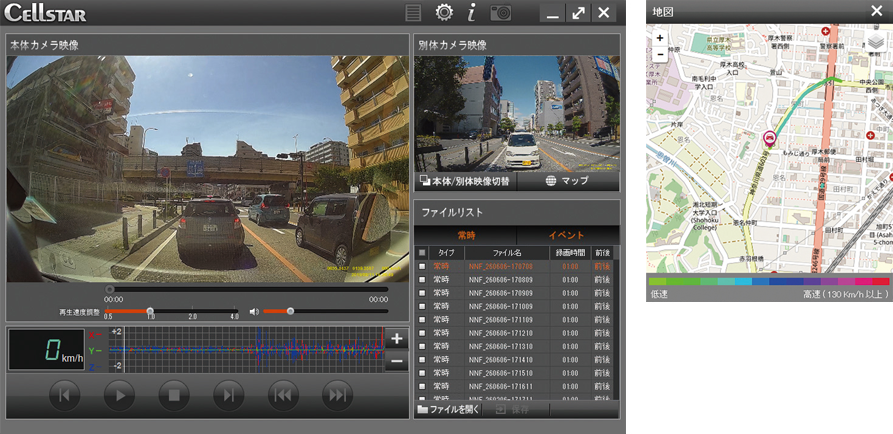The image size is (893, 434).
Task: Open map layers icon
Action: pos(876,44)
